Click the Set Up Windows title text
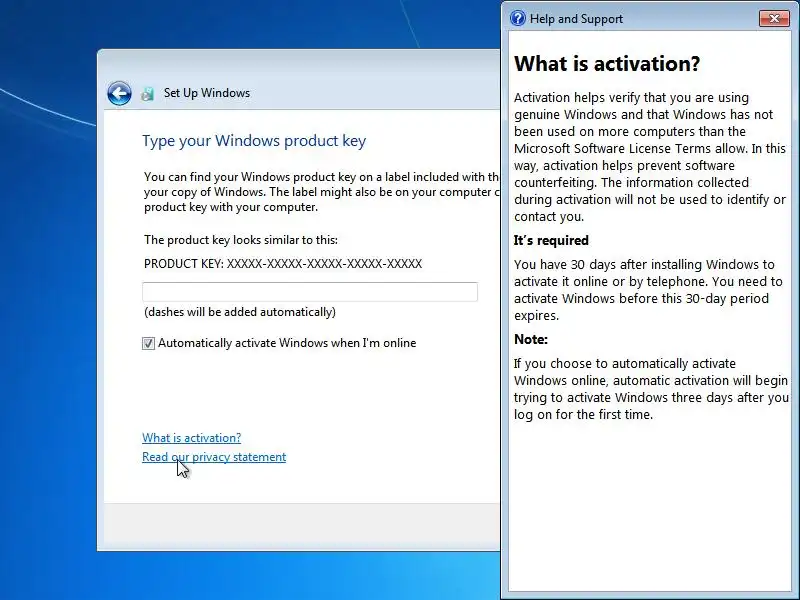Viewport: 800px width, 600px height. pos(207,93)
